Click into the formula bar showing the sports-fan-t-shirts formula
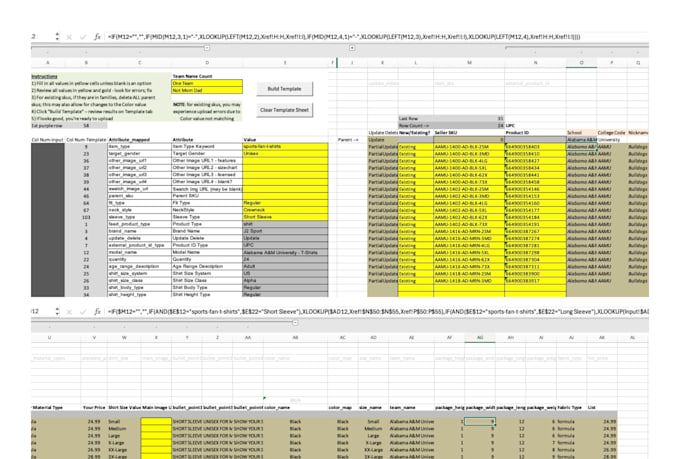 click(x=376, y=311)
